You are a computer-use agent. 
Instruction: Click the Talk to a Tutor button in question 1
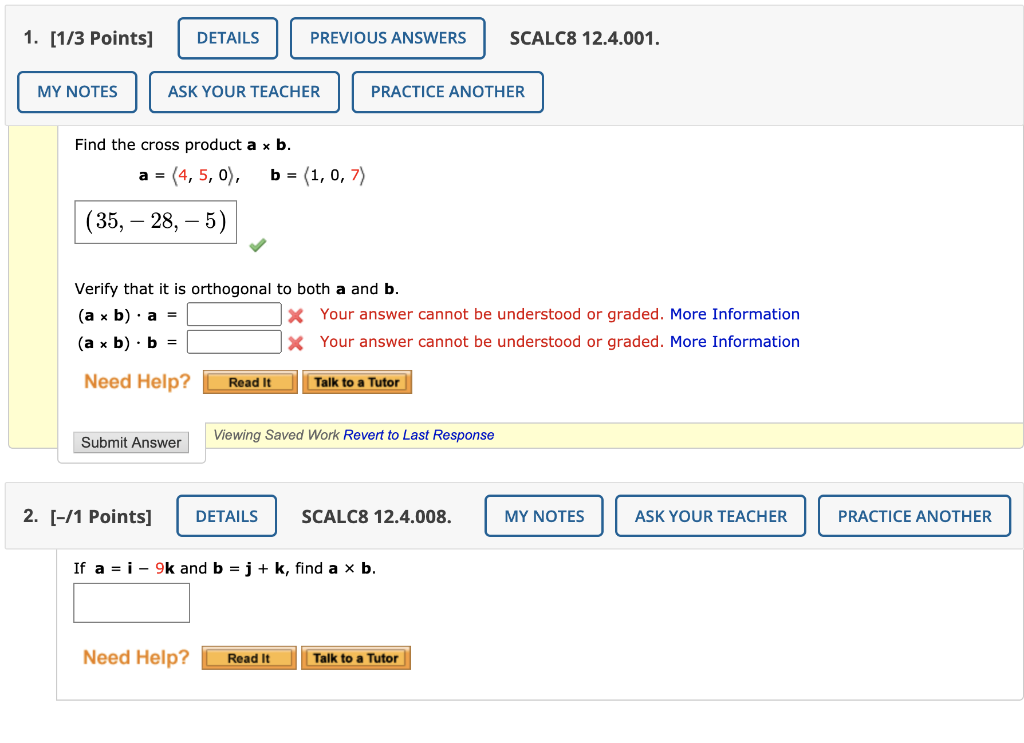(357, 381)
